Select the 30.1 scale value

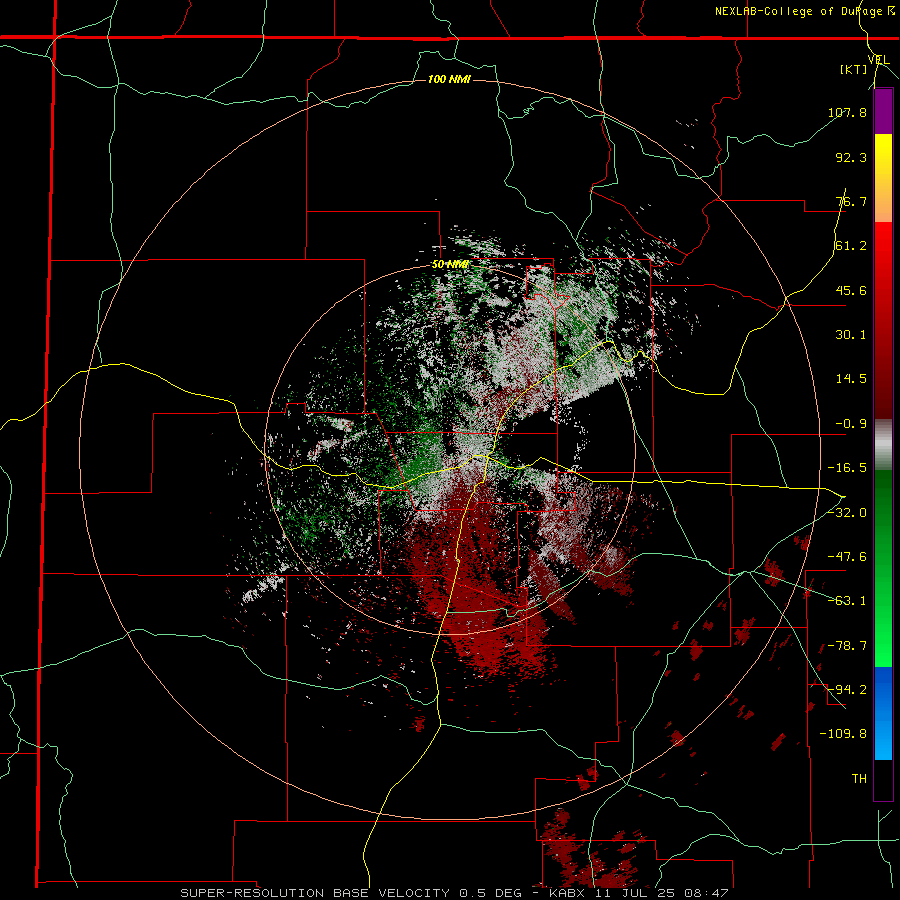tap(851, 335)
